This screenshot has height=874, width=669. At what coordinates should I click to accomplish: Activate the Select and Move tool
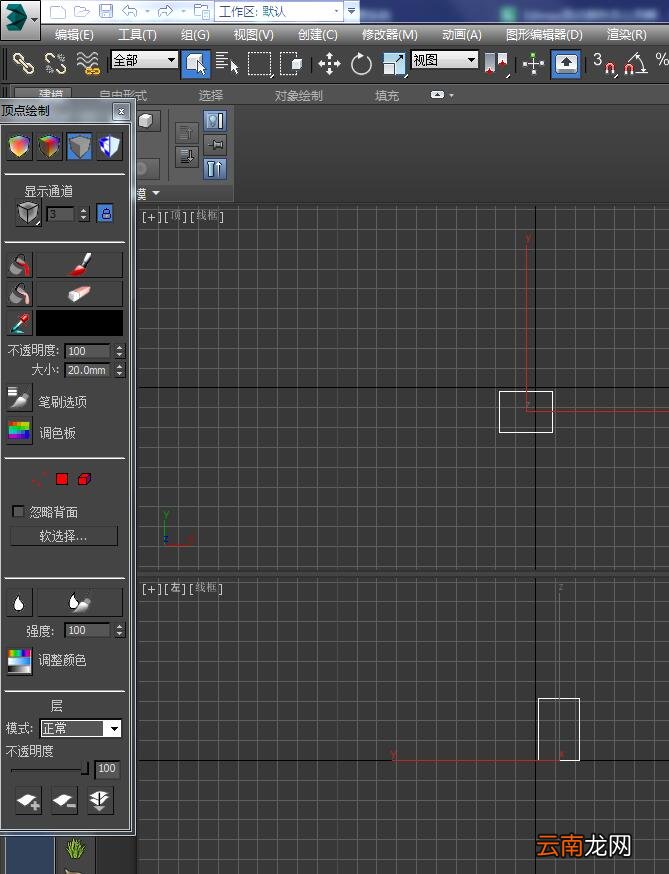tap(329, 64)
